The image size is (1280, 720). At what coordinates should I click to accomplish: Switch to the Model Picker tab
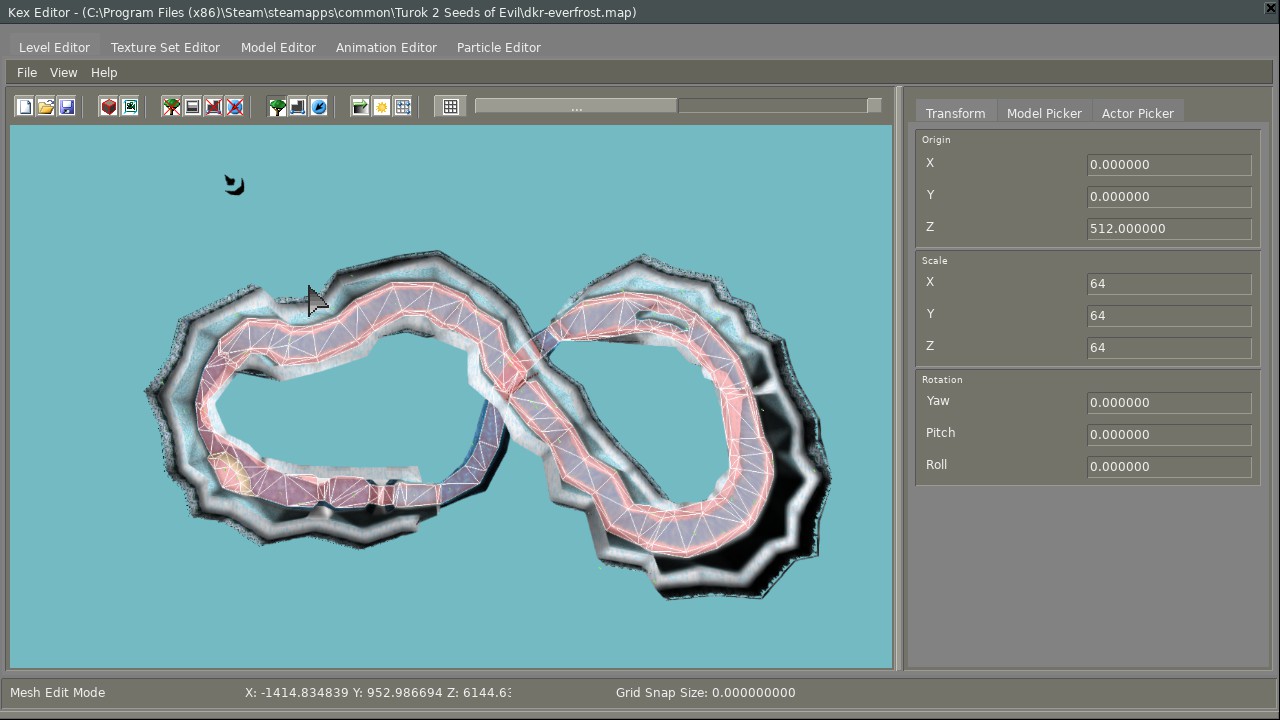pos(1044,113)
